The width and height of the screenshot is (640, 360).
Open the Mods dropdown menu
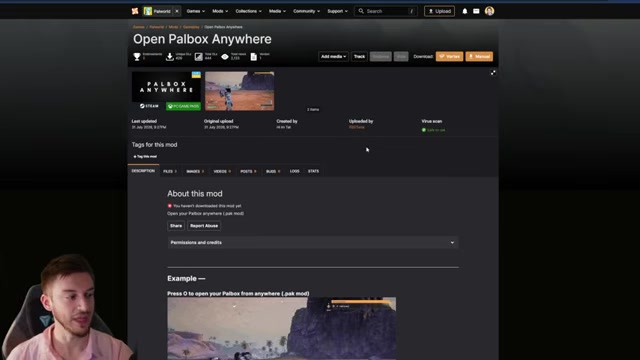220,11
